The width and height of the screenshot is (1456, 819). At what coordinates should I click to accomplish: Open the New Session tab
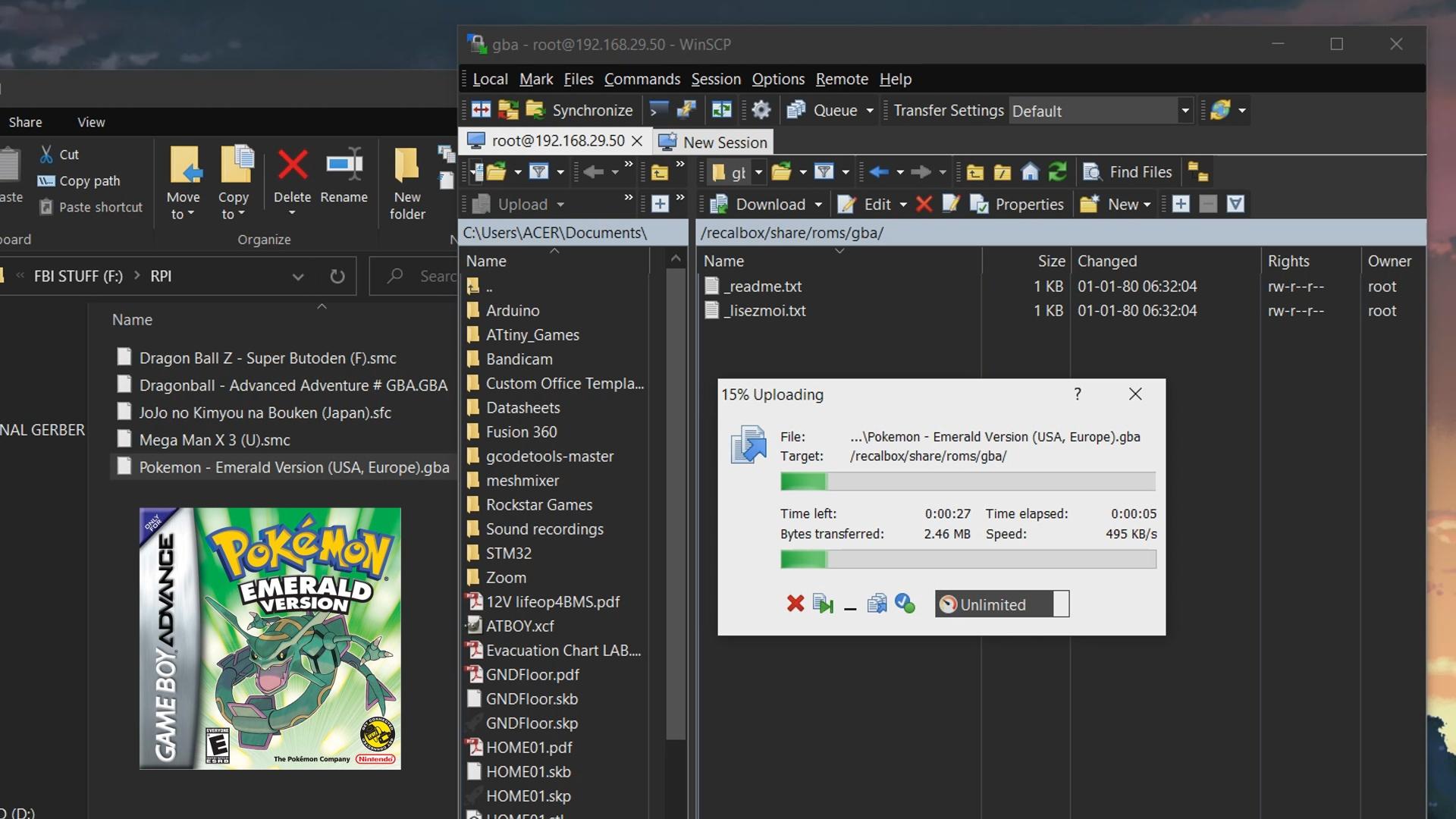click(x=713, y=142)
